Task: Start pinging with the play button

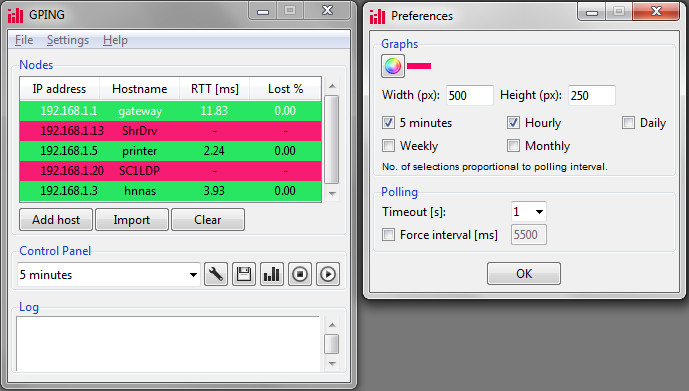Action: tap(328, 274)
